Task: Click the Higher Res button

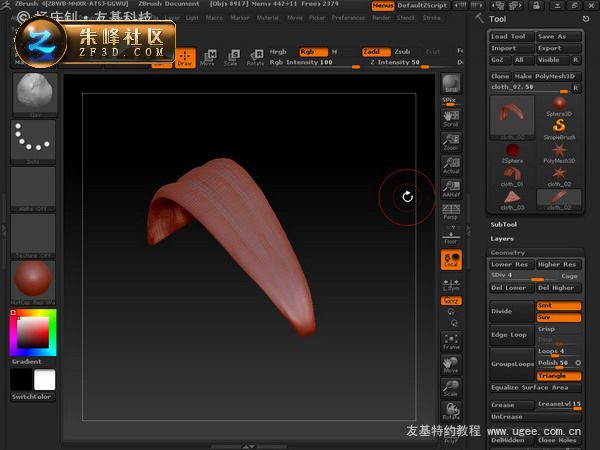Action: [559, 264]
